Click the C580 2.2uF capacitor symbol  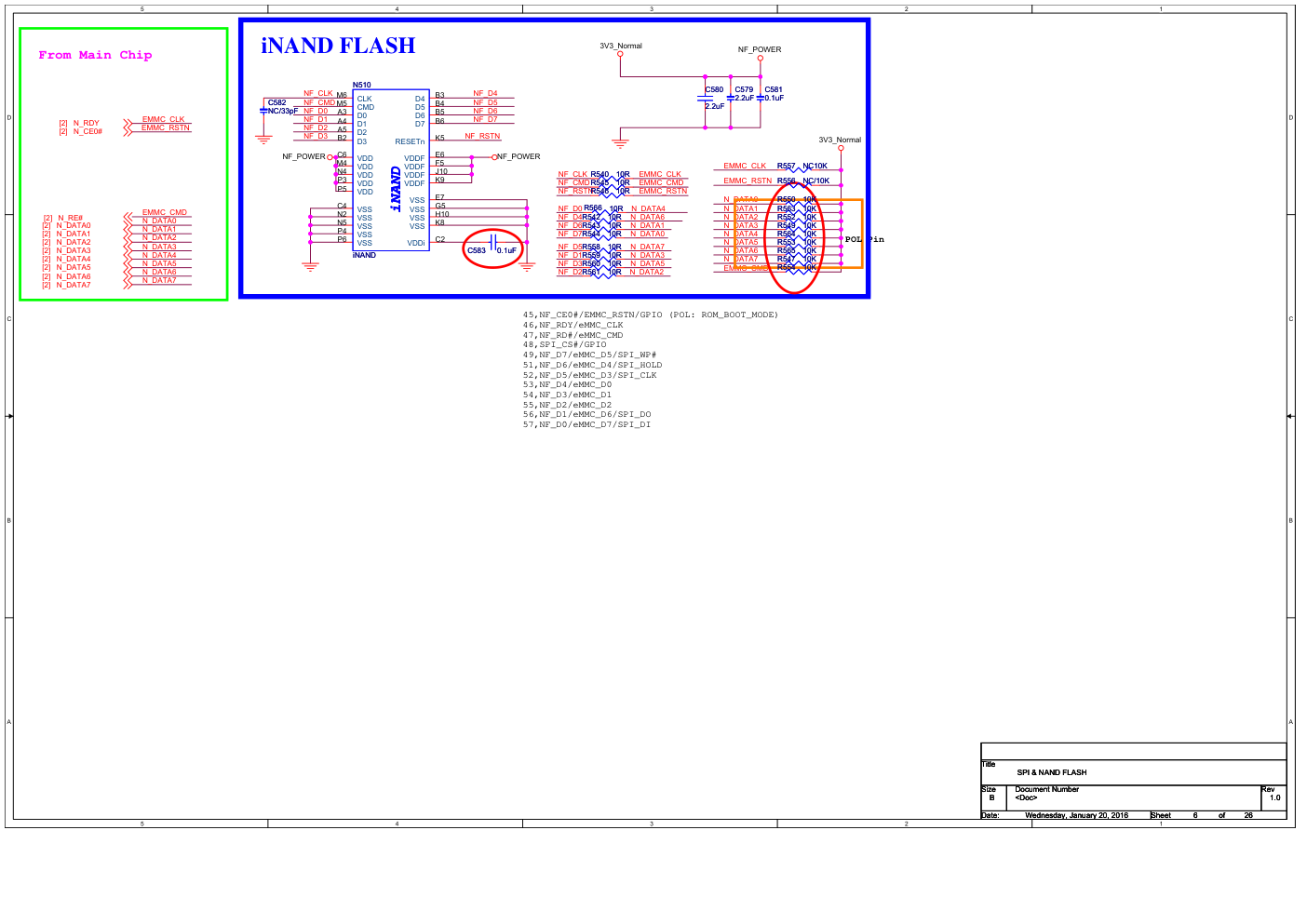(x=705, y=98)
